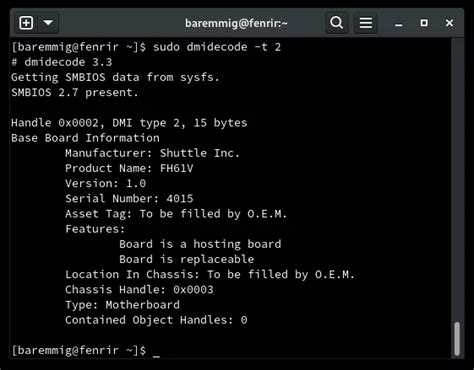474x370 pixels.
Task: Maximize the terminal window
Action: pos(424,23)
